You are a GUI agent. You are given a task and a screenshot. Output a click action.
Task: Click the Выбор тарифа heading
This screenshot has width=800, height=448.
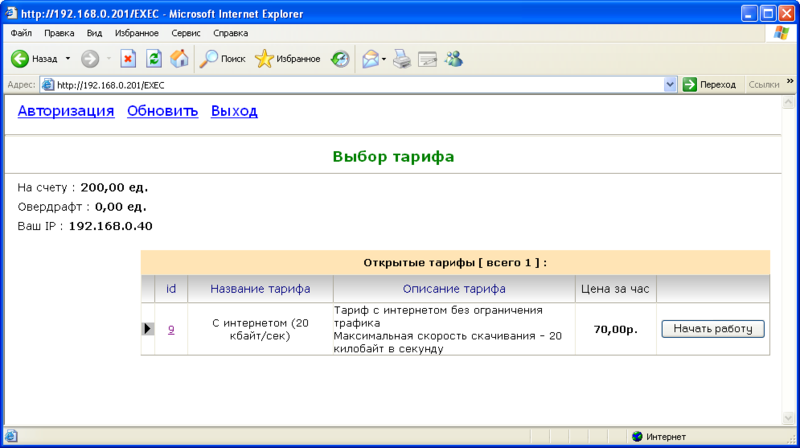[393, 157]
